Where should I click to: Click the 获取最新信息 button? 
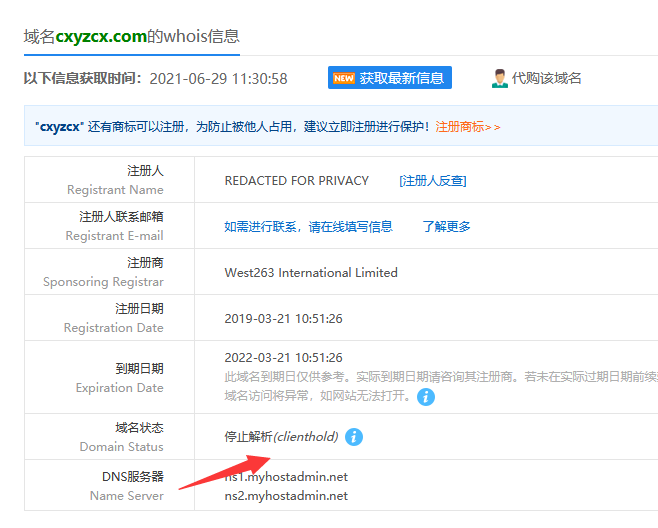pyautogui.click(x=390, y=78)
